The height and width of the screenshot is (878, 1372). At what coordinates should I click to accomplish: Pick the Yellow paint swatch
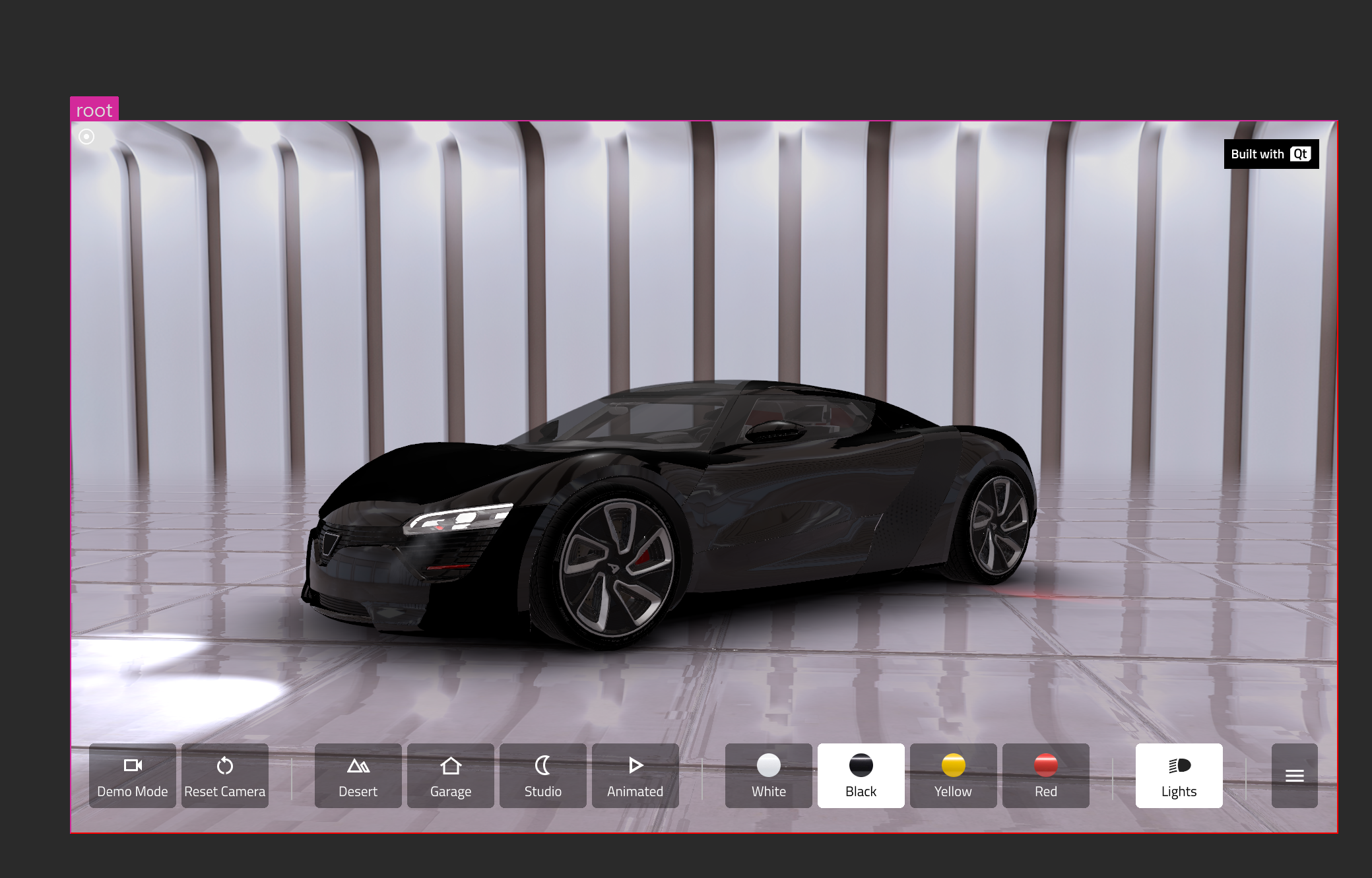point(953,766)
